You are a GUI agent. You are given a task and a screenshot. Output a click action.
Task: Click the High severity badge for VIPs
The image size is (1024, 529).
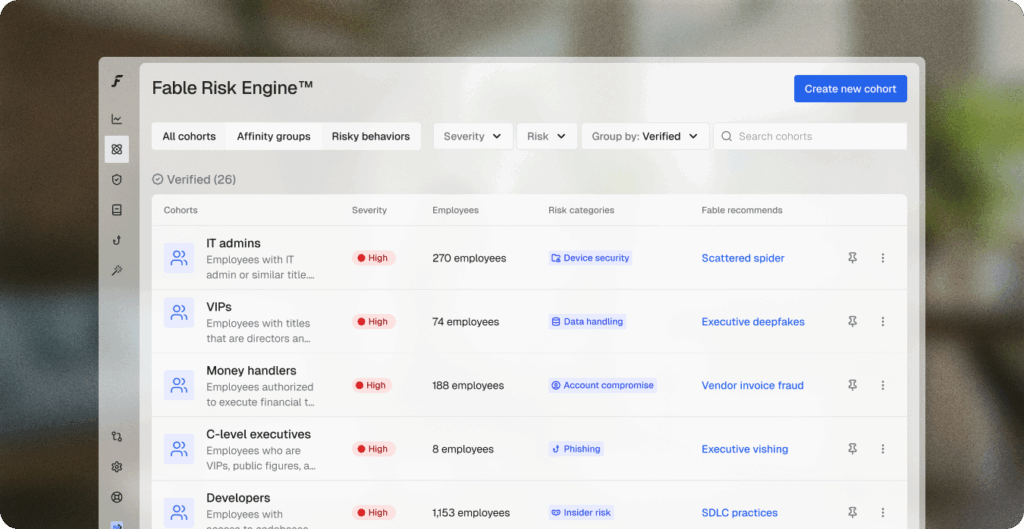(374, 321)
